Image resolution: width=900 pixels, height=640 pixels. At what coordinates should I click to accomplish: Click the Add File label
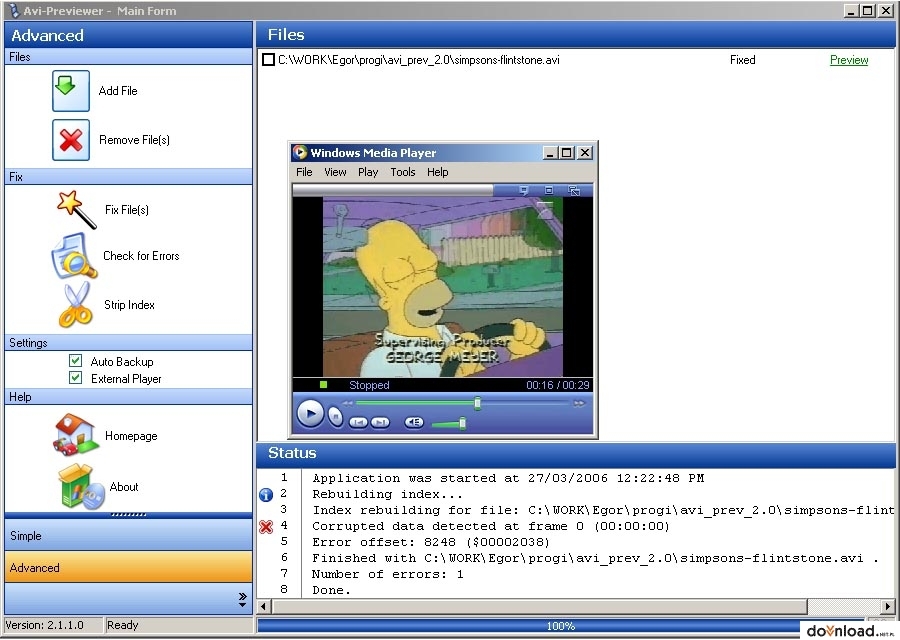coord(118,91)
